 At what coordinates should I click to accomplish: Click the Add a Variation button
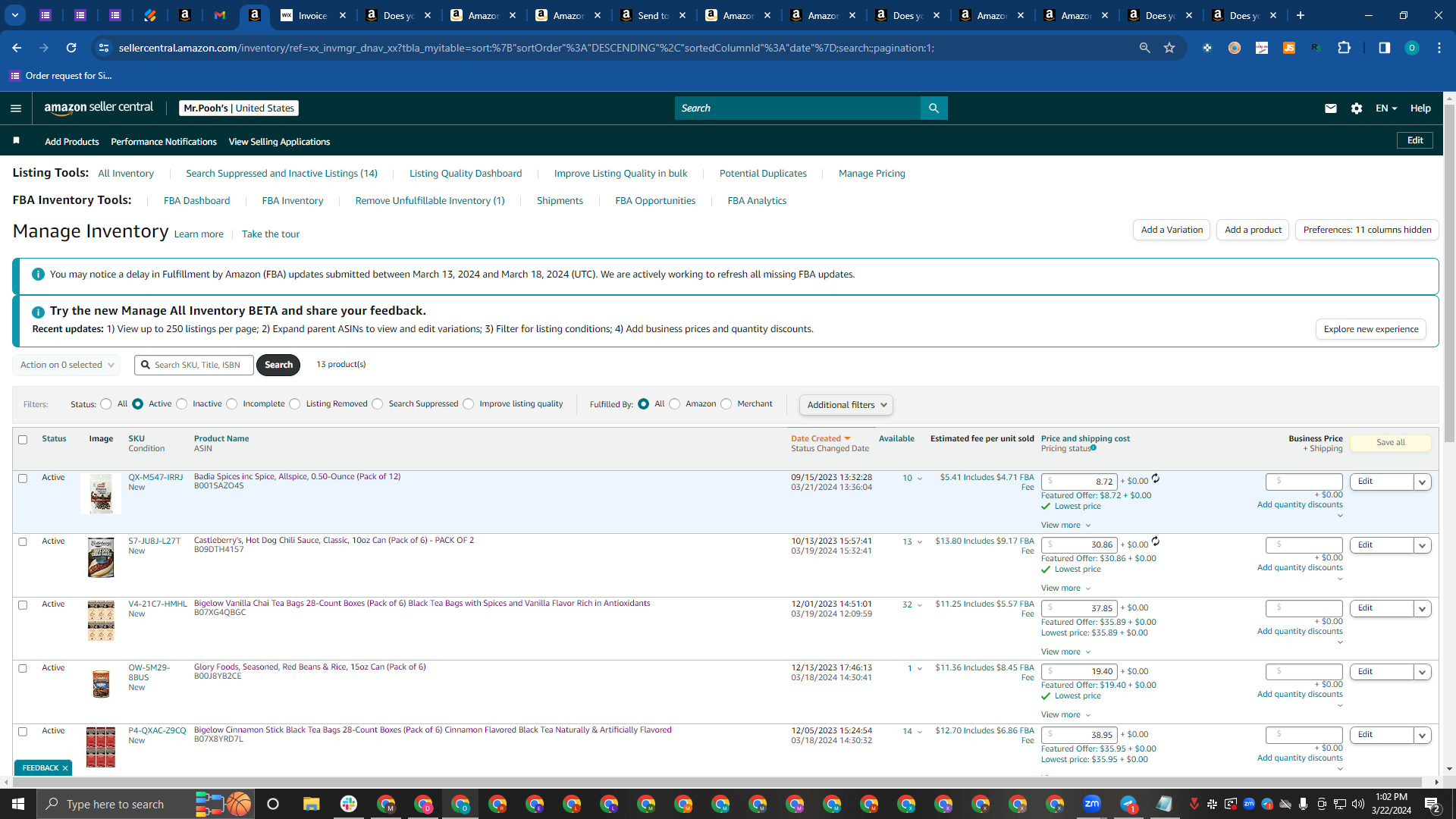coord(1172,230)
